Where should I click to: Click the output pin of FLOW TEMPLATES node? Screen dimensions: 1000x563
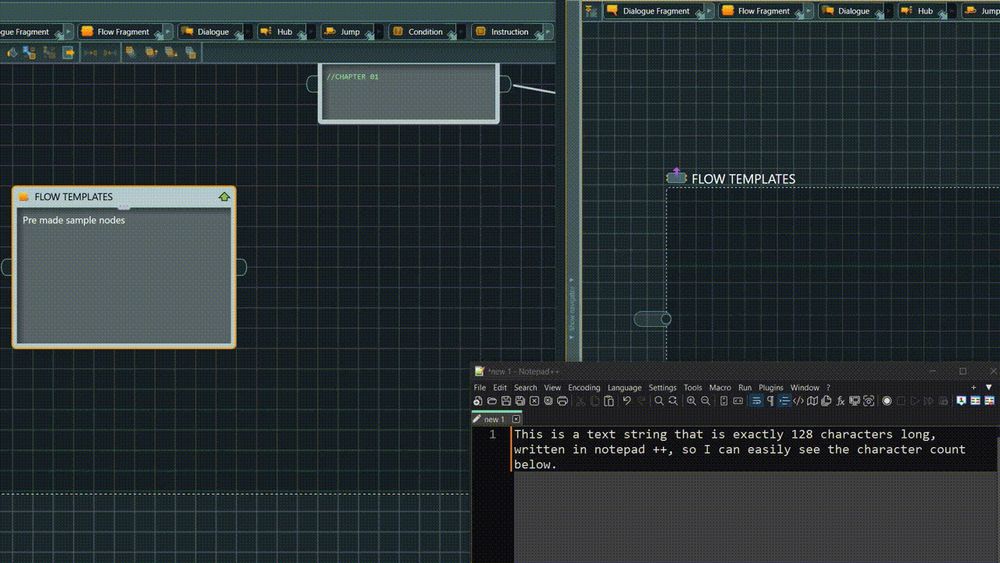(x=242, y=267)
